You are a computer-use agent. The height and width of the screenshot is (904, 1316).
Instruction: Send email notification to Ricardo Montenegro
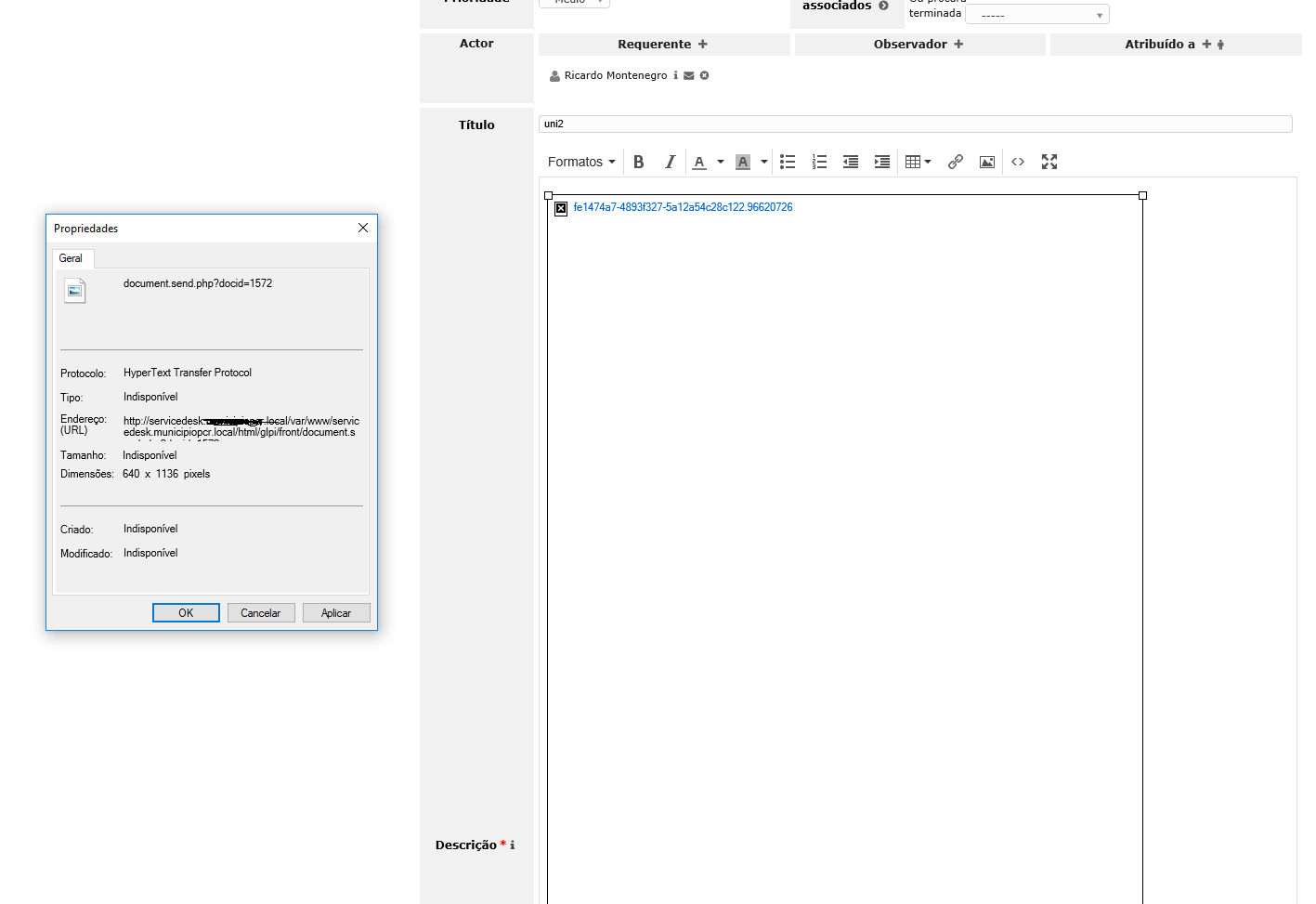point(687,75)
